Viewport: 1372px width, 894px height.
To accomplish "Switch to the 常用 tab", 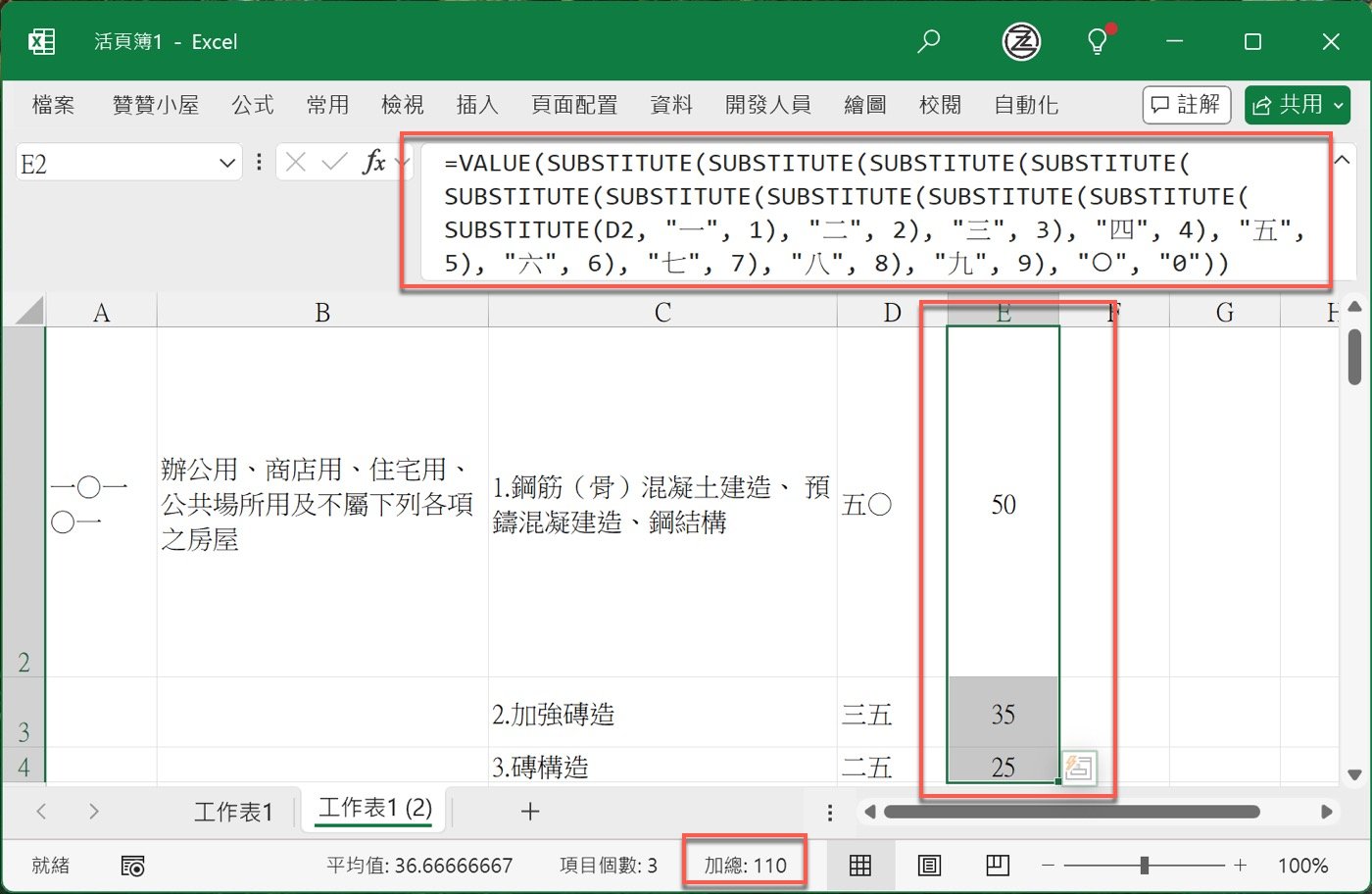I will 327,105.
